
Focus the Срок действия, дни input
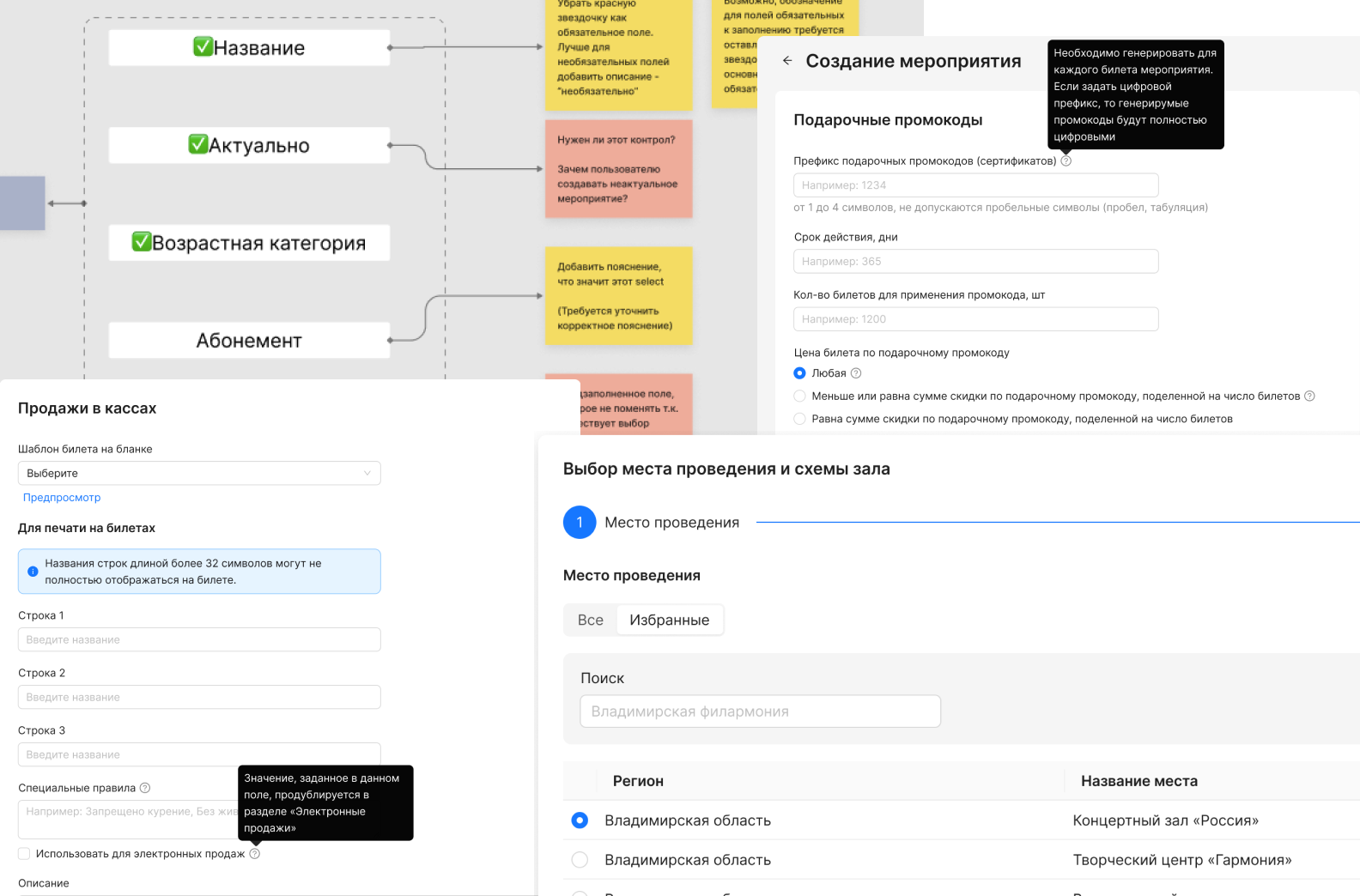click(975, 262)
